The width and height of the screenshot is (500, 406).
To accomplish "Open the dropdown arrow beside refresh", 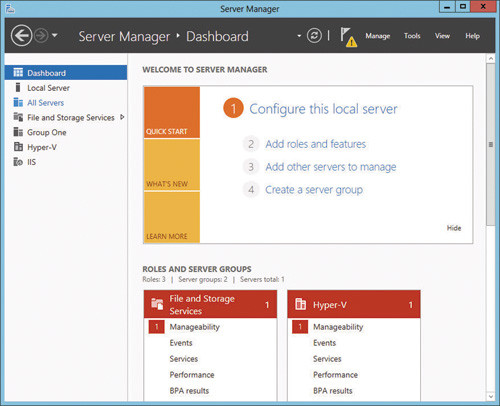I will (x=299, y=35).
